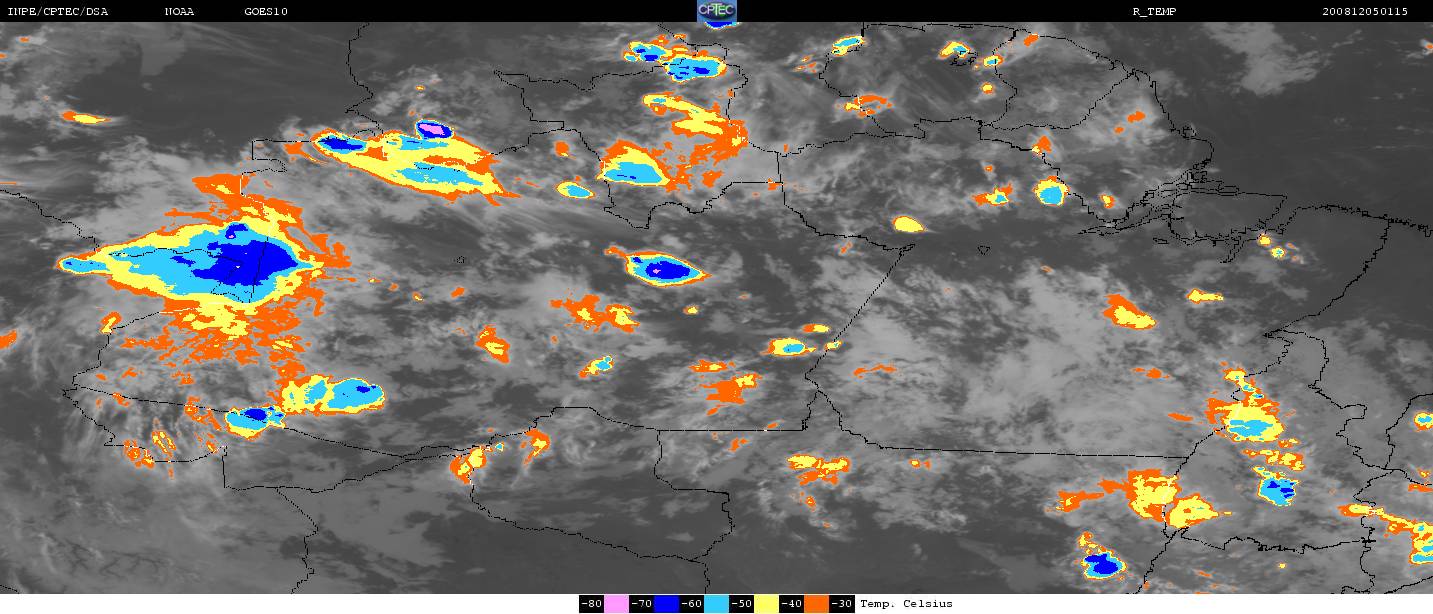Click the CPTEC logo in header
The height and width of the screenshot is (614, 1433).
[716, 11]
